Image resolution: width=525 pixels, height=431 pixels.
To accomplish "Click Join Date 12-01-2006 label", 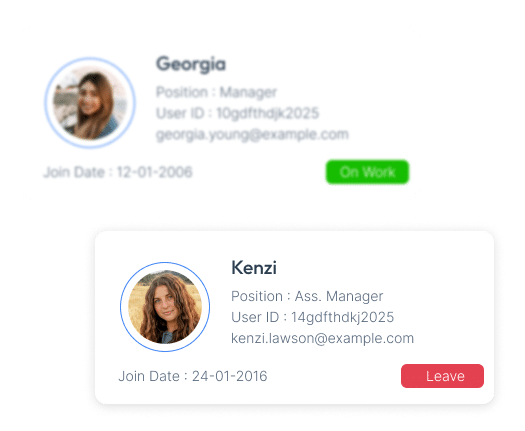I will (118, 172).
